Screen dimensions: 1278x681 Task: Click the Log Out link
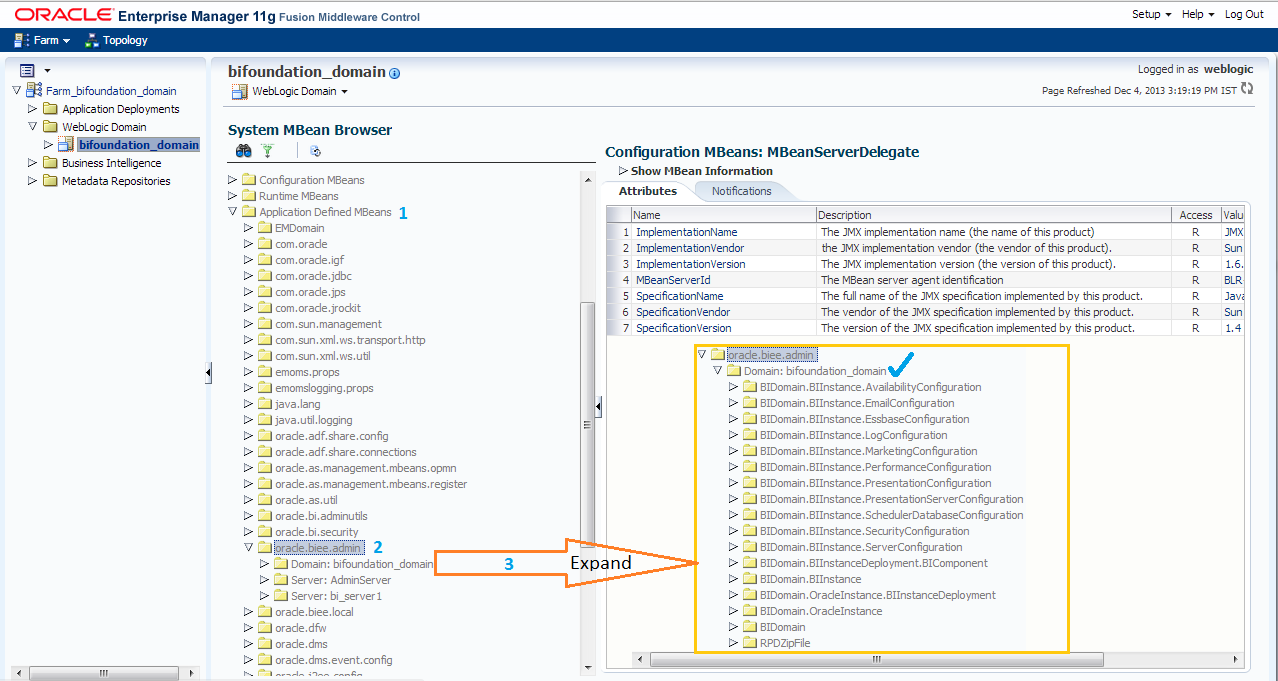(1244, 14)
